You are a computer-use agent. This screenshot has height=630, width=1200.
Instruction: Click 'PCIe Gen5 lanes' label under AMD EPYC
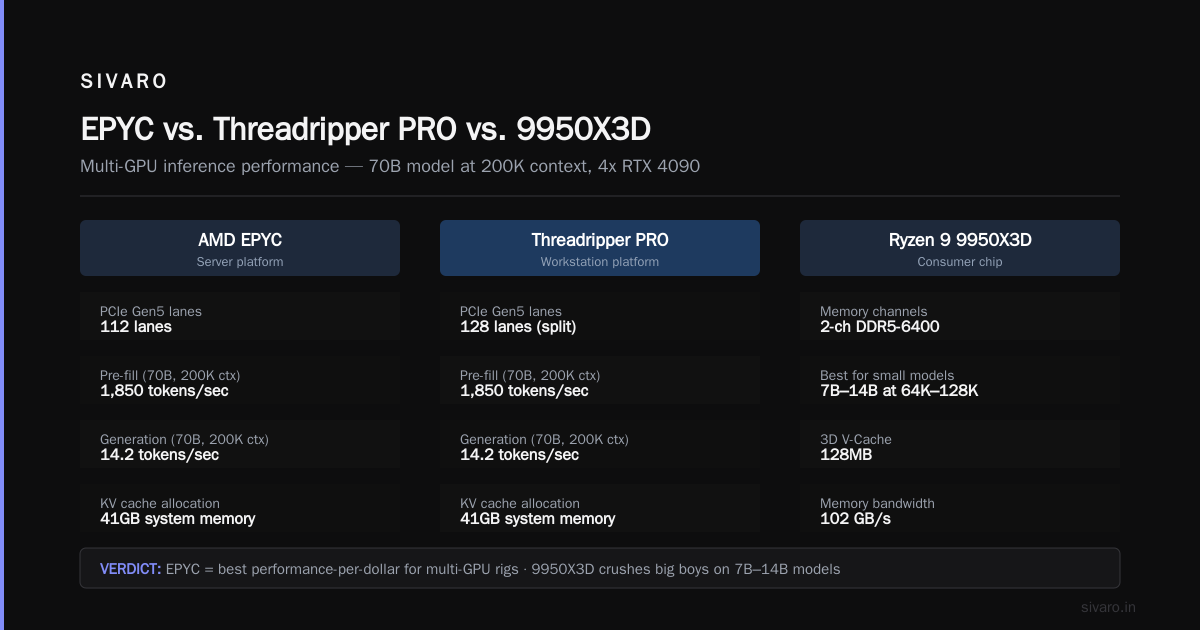(x=151, y=311)
